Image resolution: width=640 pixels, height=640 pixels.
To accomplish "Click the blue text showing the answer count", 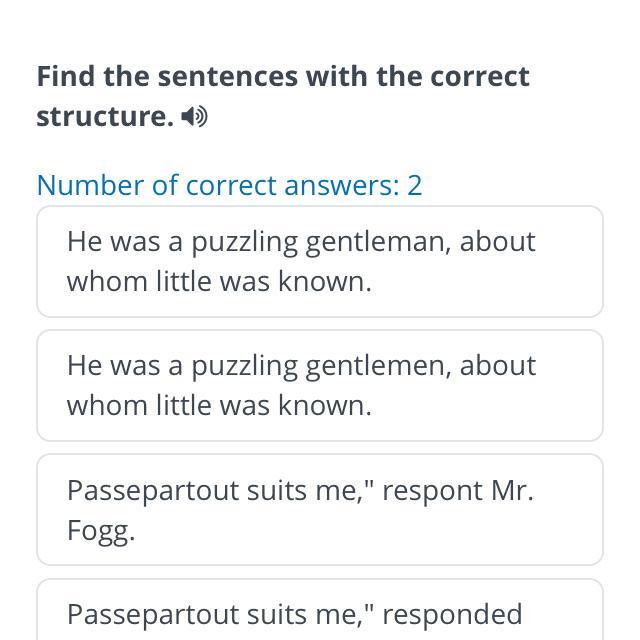I will pyautogui.click(x=229, y=185).
